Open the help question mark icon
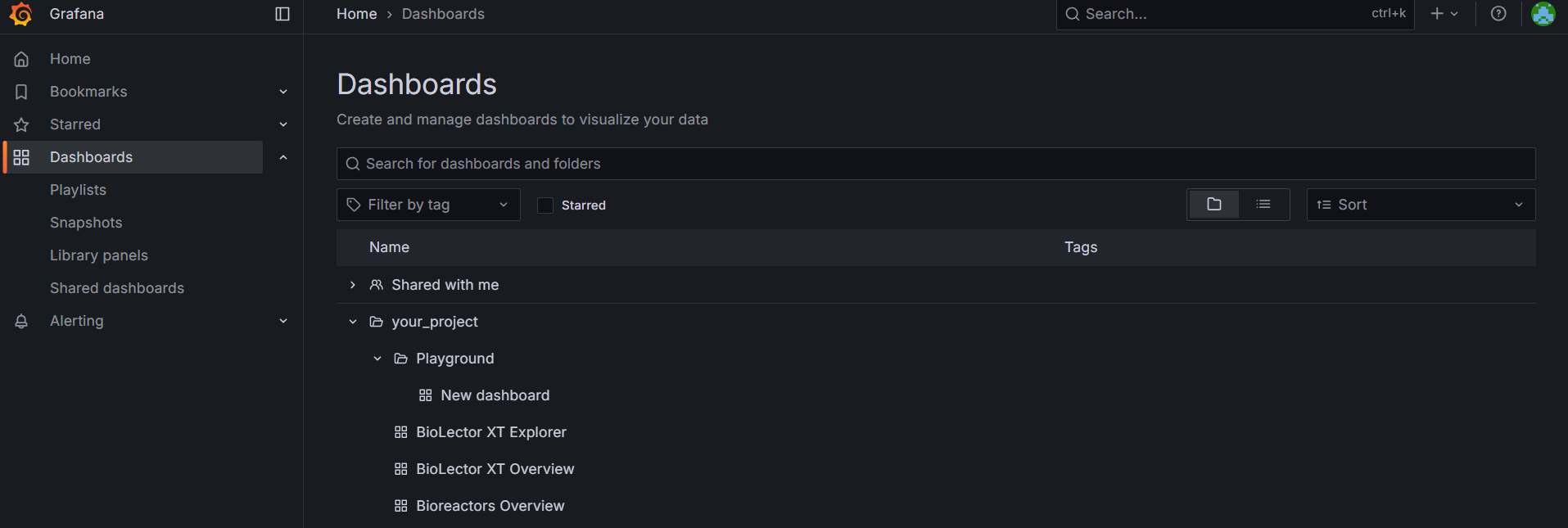 coord(1498,14)
